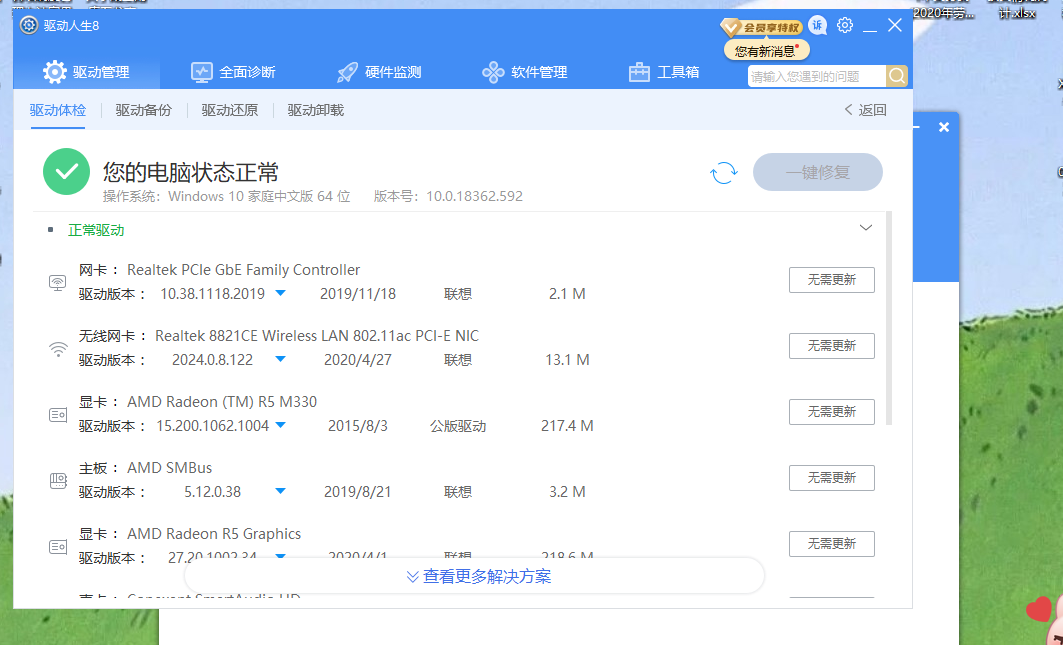This screenshot has height=645, width=1063.
Task: Open version dropdown for 5.12.0.38
Action: point(281,492)
